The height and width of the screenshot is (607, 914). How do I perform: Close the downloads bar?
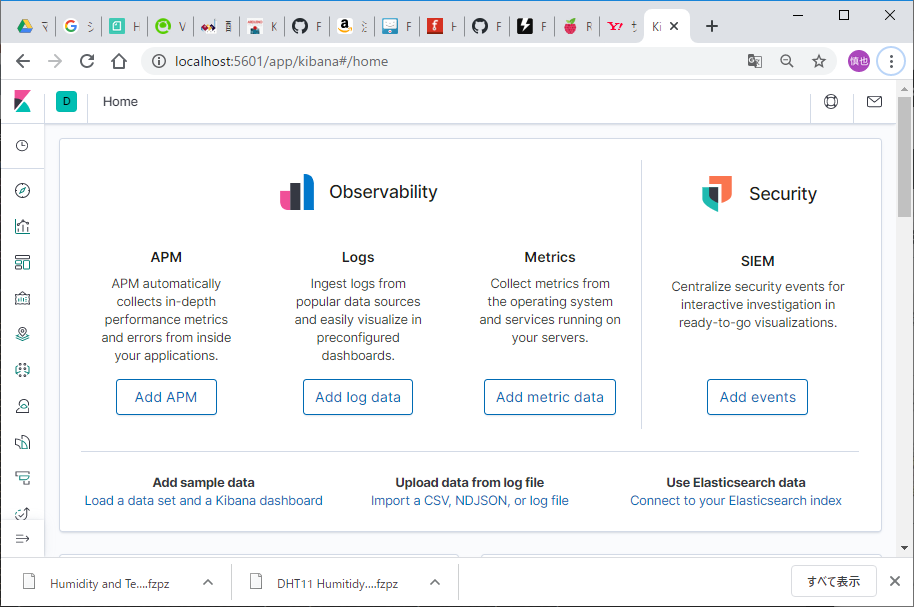coord(895,581)
